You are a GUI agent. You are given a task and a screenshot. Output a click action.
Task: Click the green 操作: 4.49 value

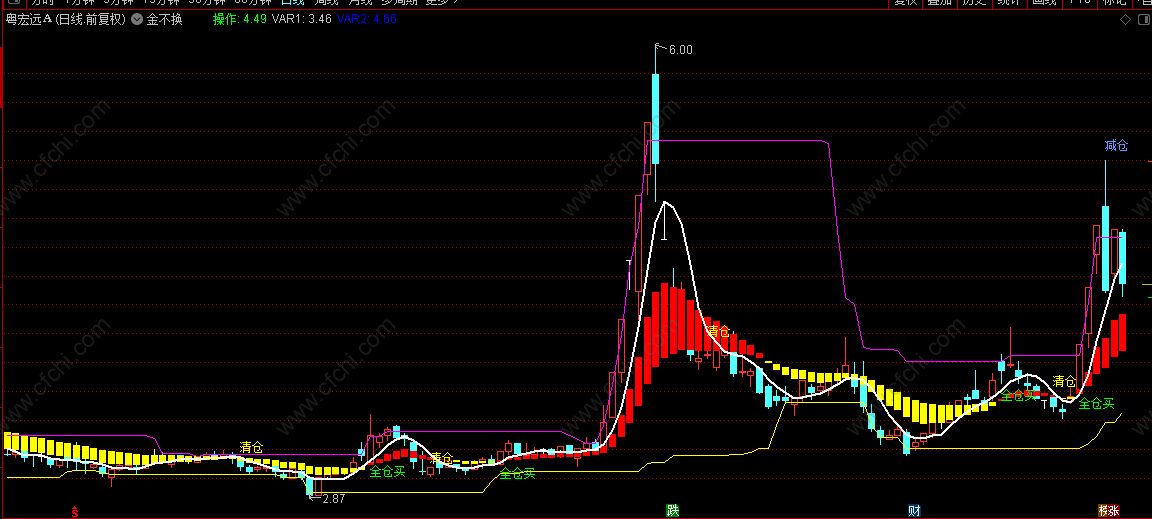point(240,19)
